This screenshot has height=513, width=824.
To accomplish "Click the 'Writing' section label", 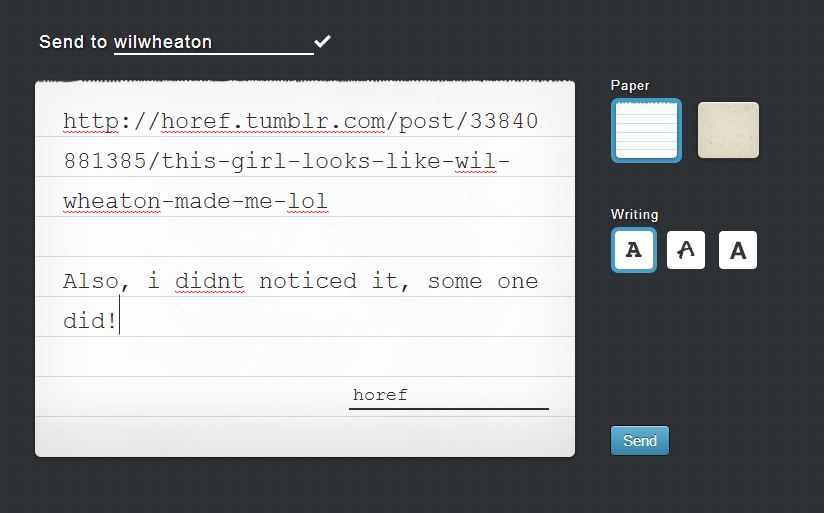I will click(634, 214).
